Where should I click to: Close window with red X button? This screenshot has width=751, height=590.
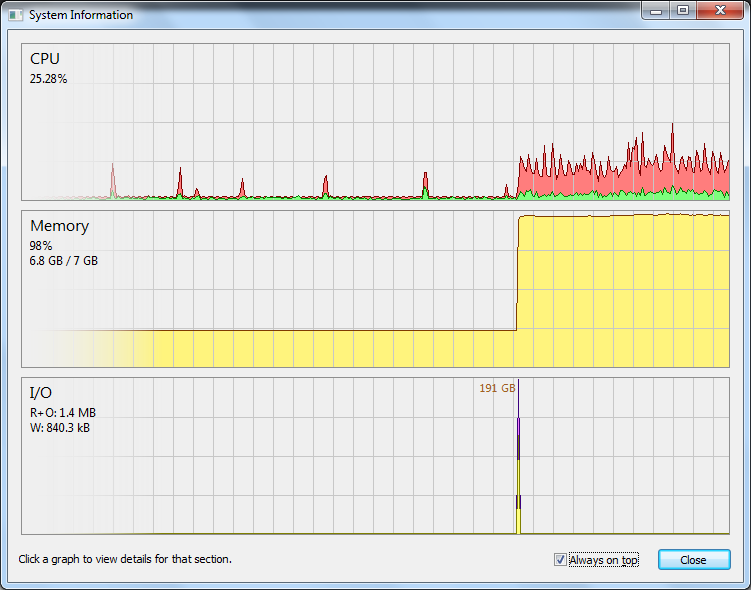click(720, 11)
